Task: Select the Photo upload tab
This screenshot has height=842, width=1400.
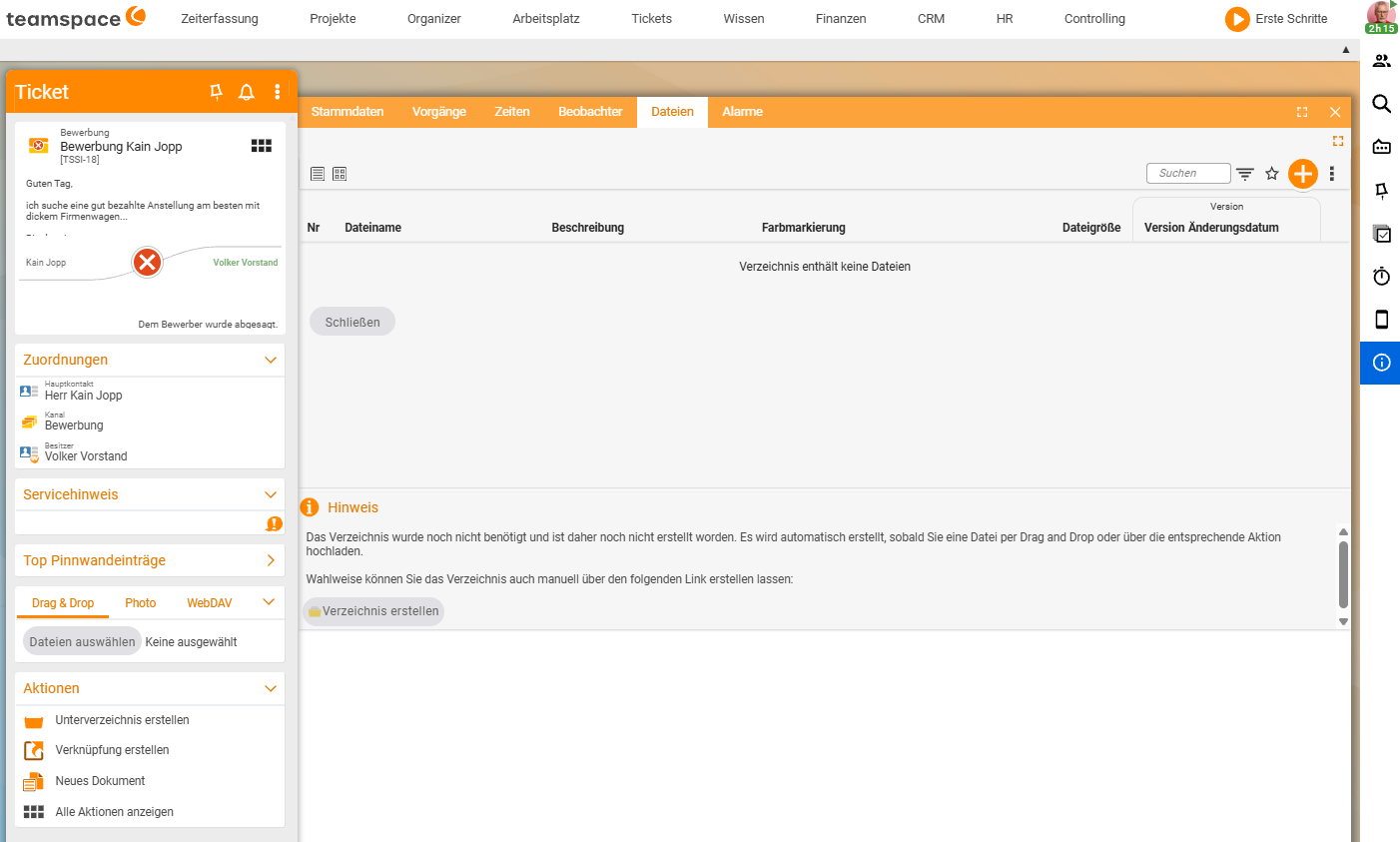Action: tap(141, 603)
